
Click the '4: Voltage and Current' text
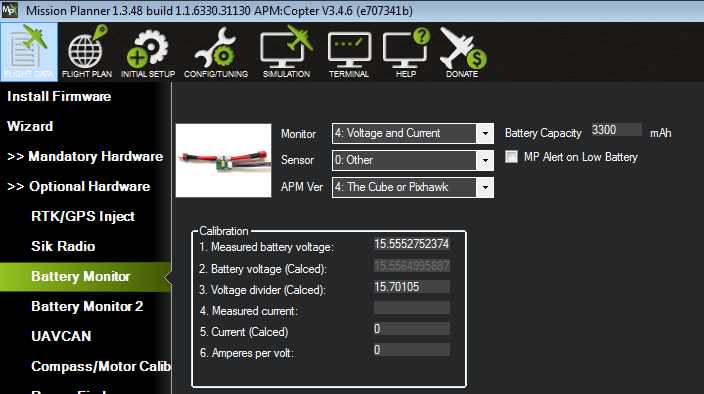pos(387,133)
